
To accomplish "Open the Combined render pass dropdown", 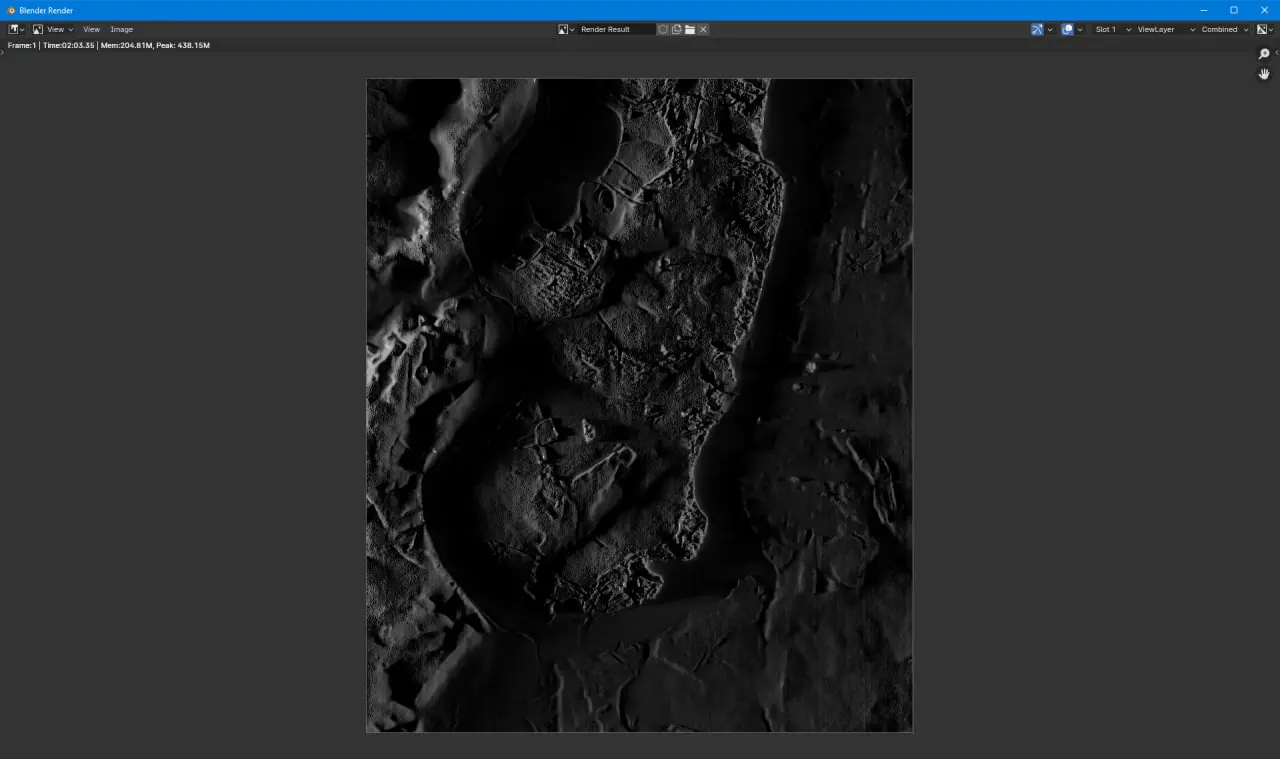I will [x=1224, y=29].
